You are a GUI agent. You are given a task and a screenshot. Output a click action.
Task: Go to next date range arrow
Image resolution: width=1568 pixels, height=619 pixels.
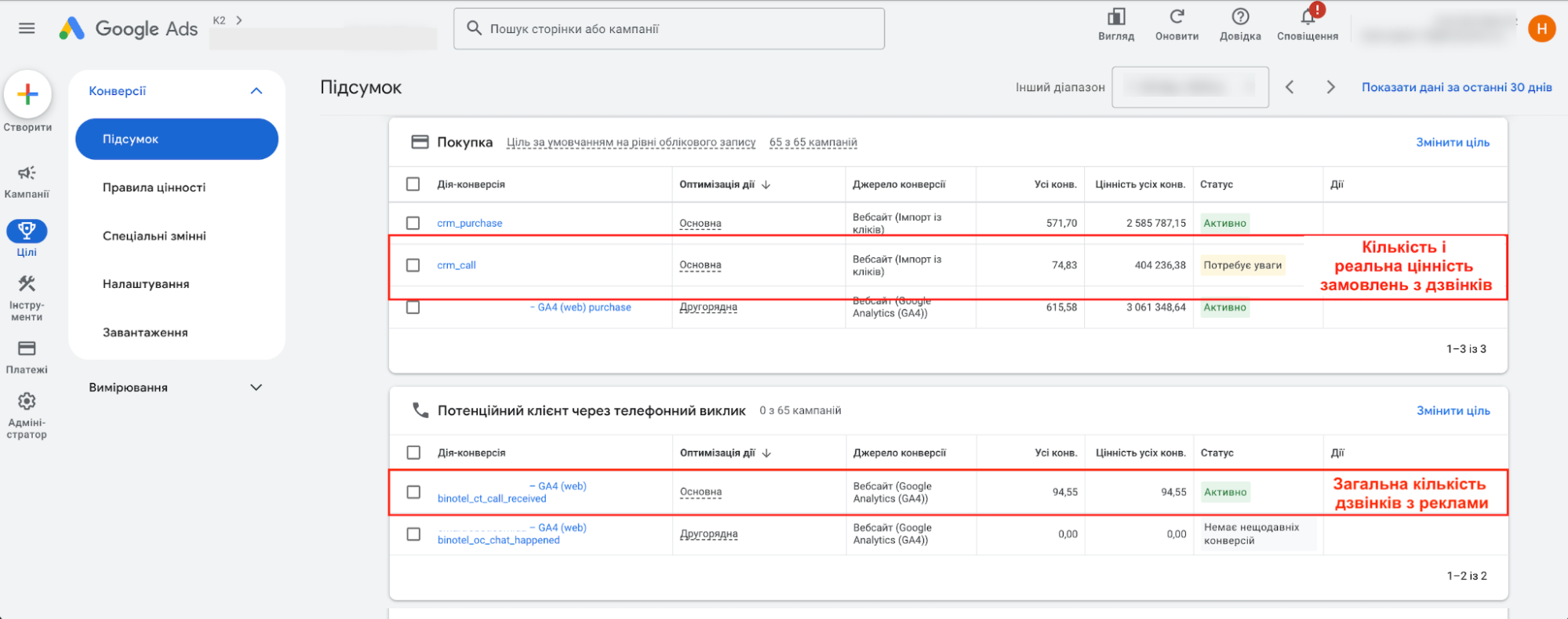coord(1330,87)
